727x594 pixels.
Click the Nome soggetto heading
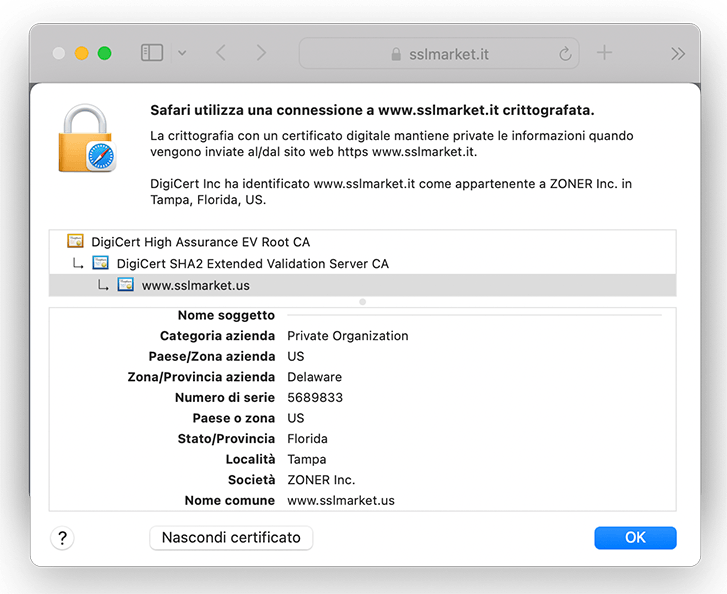[226, 315]
